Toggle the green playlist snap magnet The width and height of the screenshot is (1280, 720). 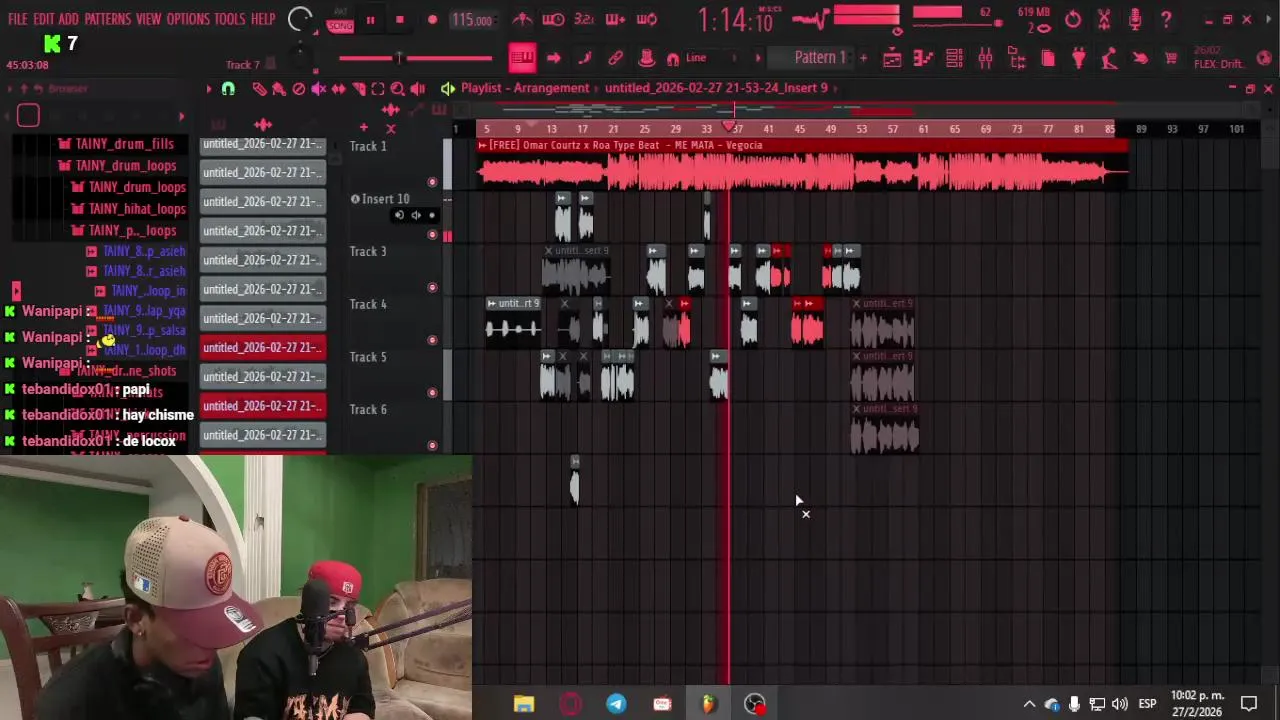(228, 89)
